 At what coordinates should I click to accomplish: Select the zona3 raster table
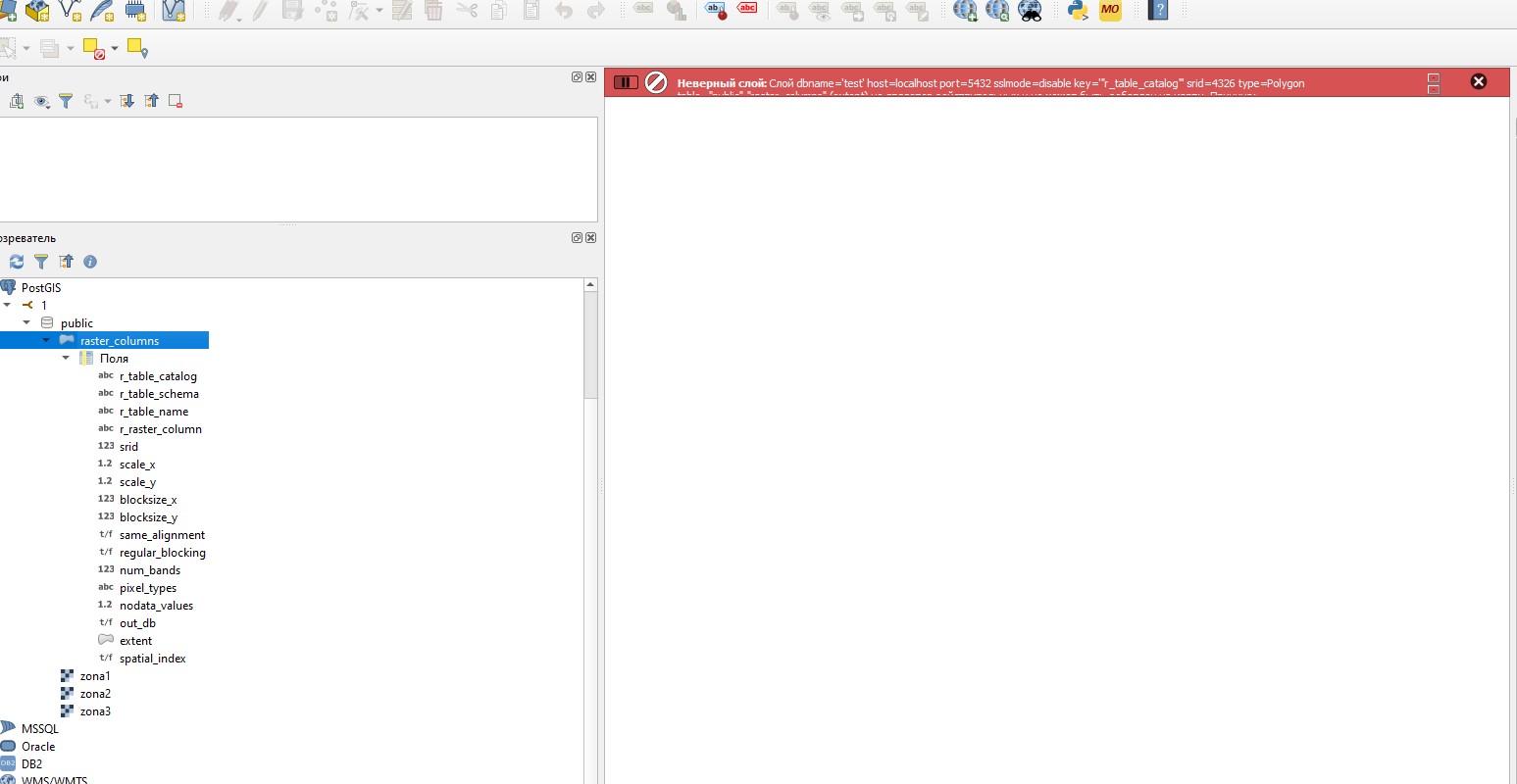95,711
